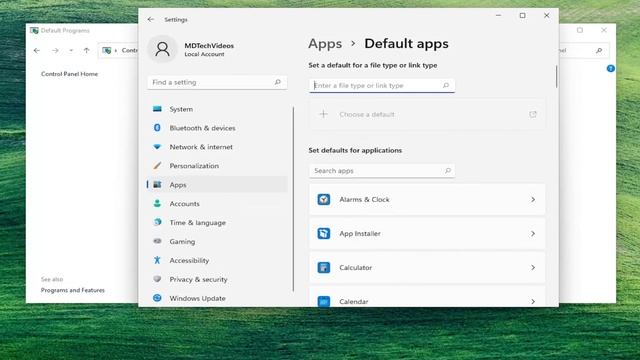Click the Search apps field

pyautogui.click(x=382, y=171)
